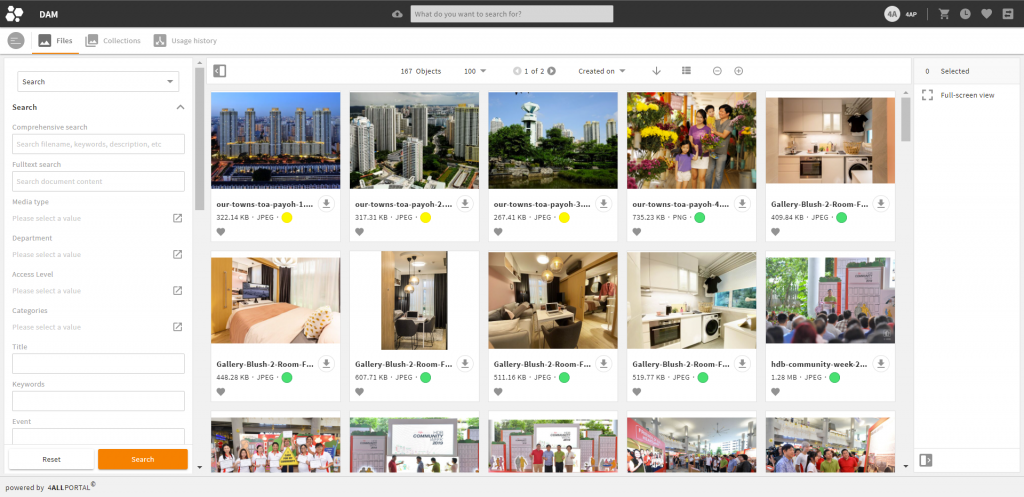Collapse left panel via toolbar toggle icon
Screen dimensions: 1024x497
pos(220,71)
